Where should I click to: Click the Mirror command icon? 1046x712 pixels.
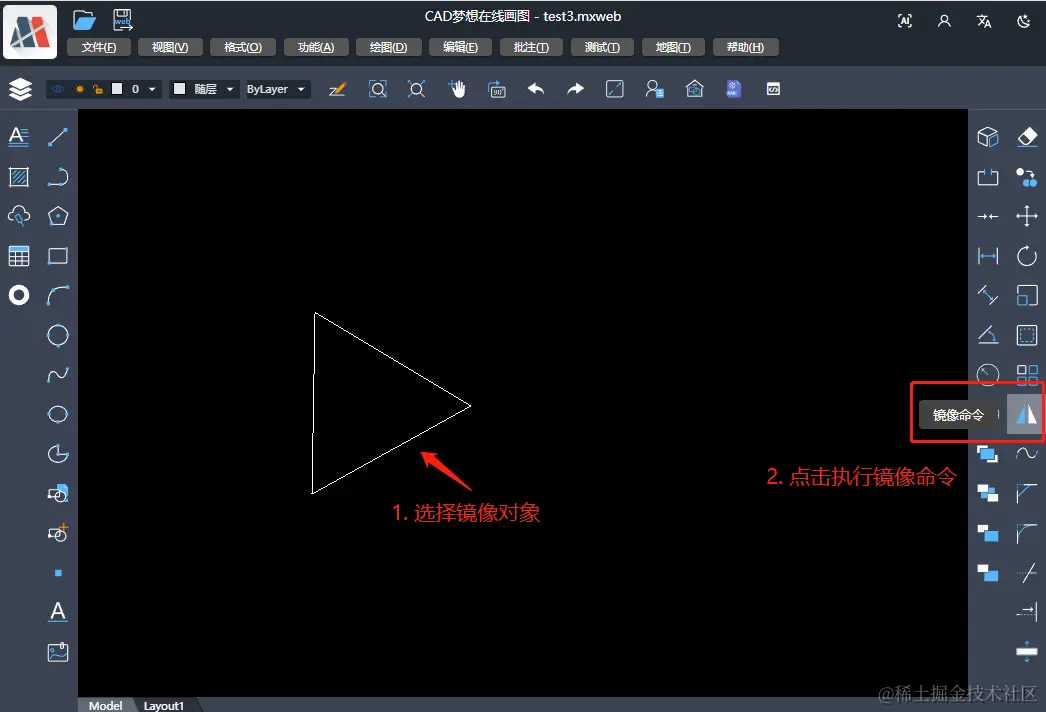click(x=1026, y=414)
